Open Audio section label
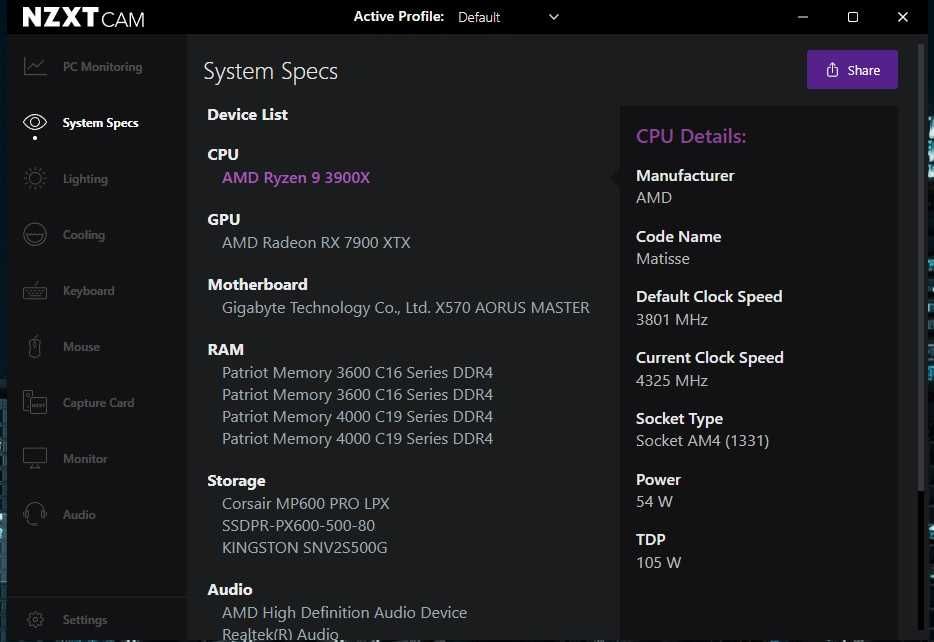 pyautogui.click(x=79, y=515)
